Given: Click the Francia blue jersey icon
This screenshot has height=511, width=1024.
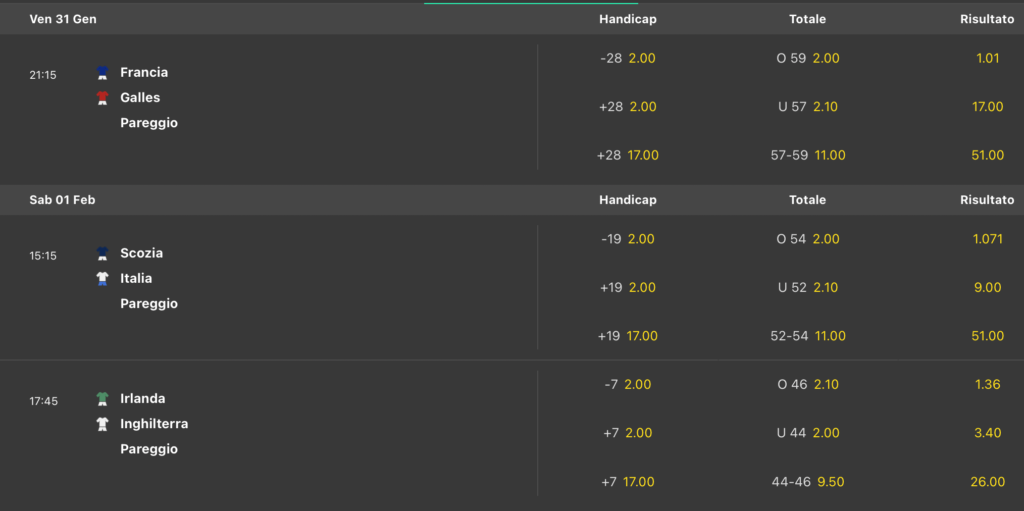Looking at the screenshot, I should 102,73.
